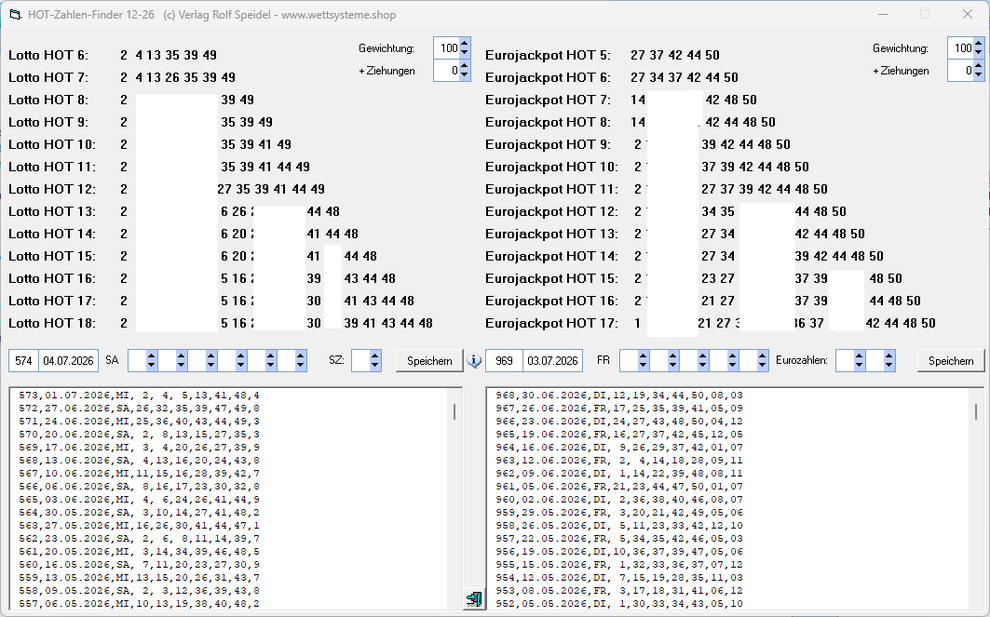The height and width of the screenshot is (617, 990).
Task: Select Eurojackpot draw row 958,26.05.2026
Action: pos(619,526)
